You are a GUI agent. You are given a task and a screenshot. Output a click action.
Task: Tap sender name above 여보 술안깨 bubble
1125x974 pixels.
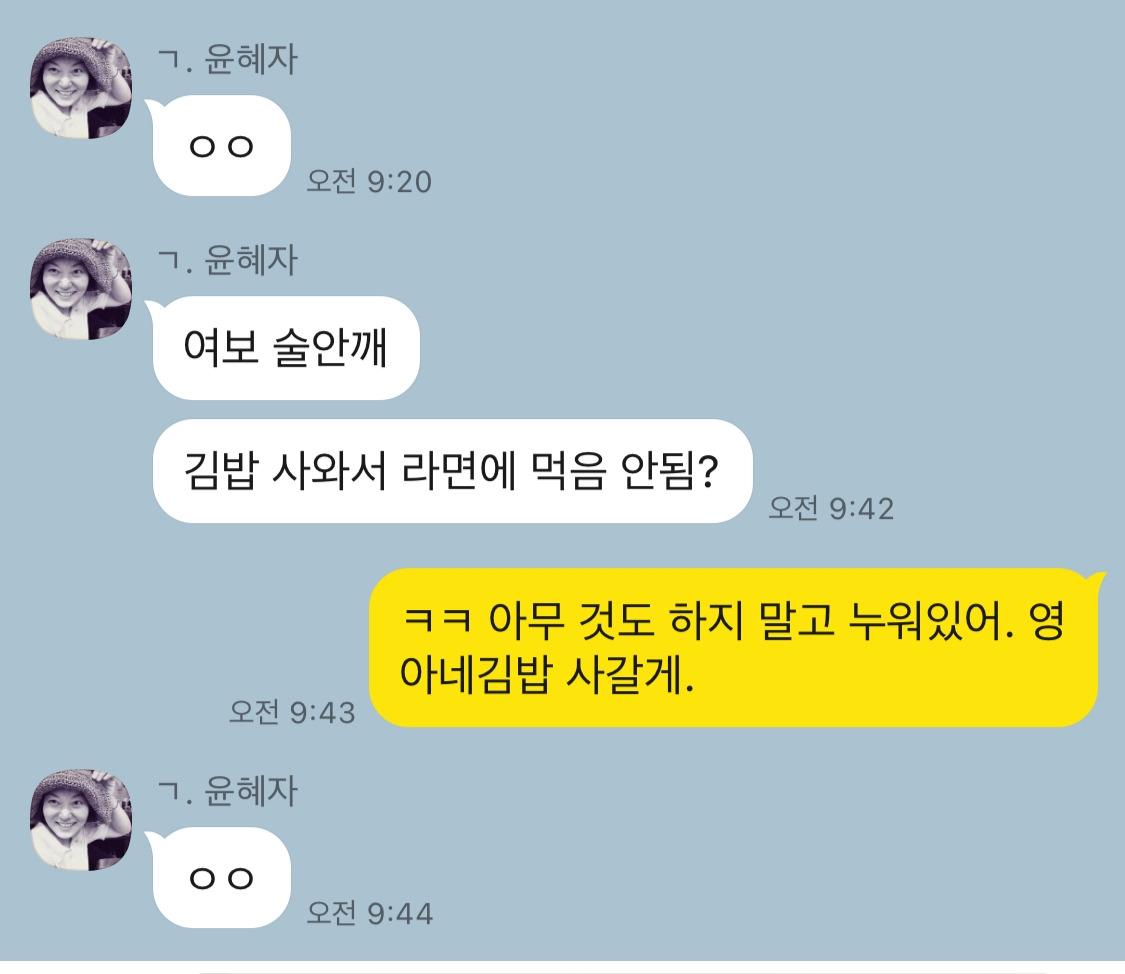(x=227, y=260)
